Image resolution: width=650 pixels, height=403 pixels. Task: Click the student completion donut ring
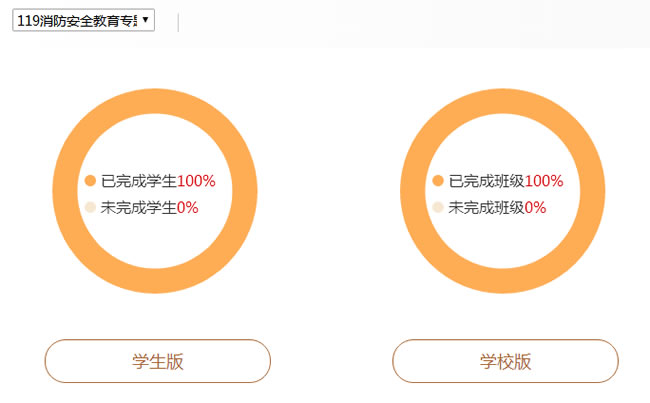(x=155, y=101)
